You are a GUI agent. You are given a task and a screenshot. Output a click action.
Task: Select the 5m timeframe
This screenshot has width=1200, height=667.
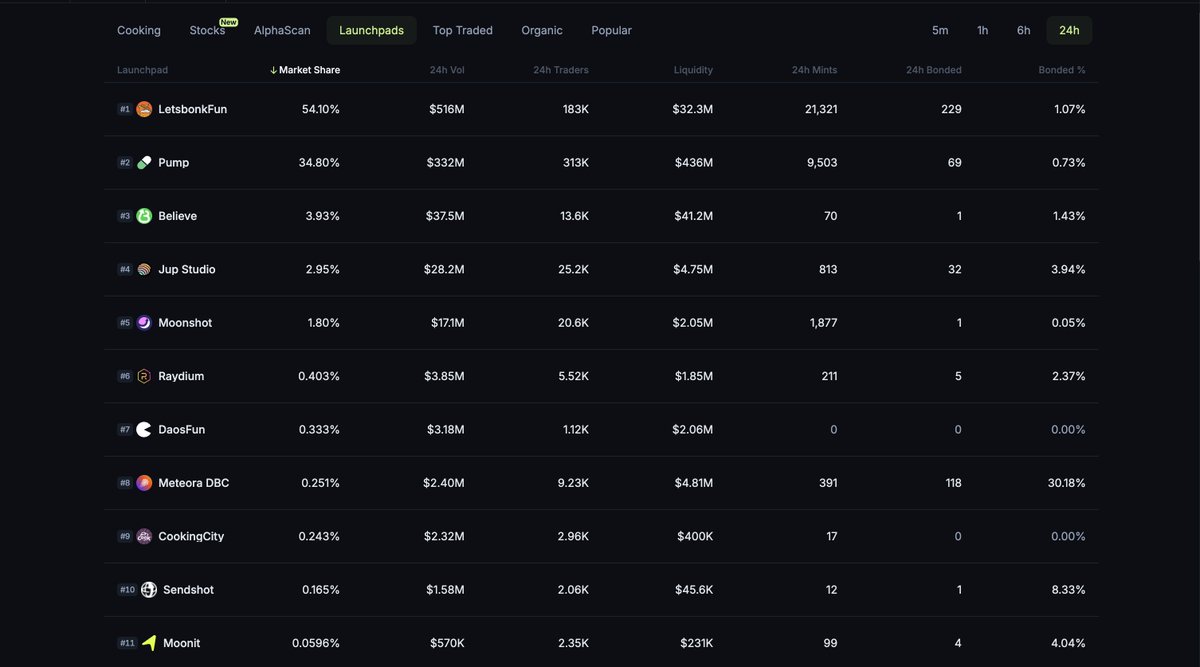pos(940,30)
